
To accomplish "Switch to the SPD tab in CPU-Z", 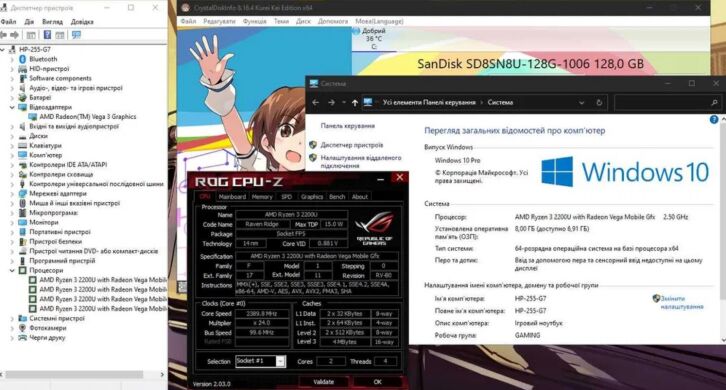I will (287, 197).
